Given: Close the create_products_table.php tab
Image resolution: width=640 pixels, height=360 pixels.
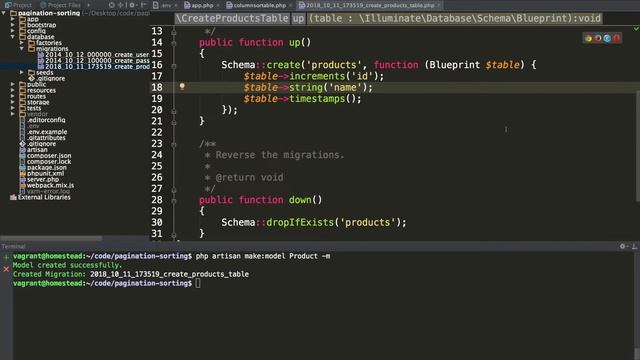Looking at the screenshot, I should click(439, 5).
